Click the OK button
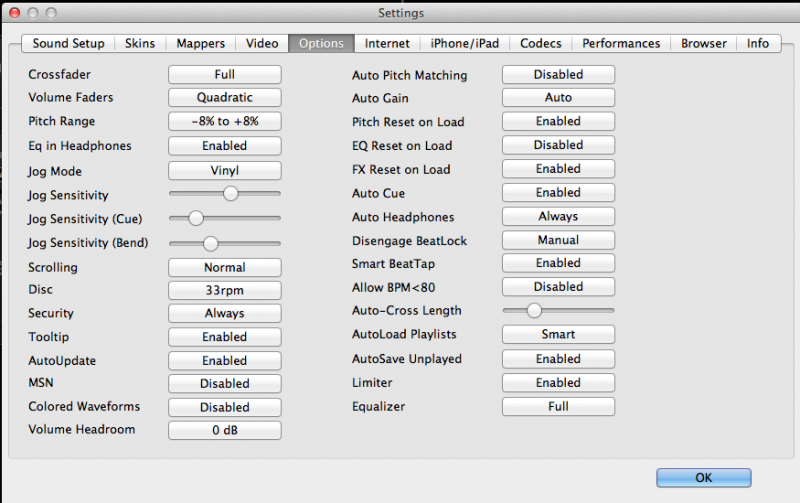Viewport: 800px width, 503px height. 703,478
